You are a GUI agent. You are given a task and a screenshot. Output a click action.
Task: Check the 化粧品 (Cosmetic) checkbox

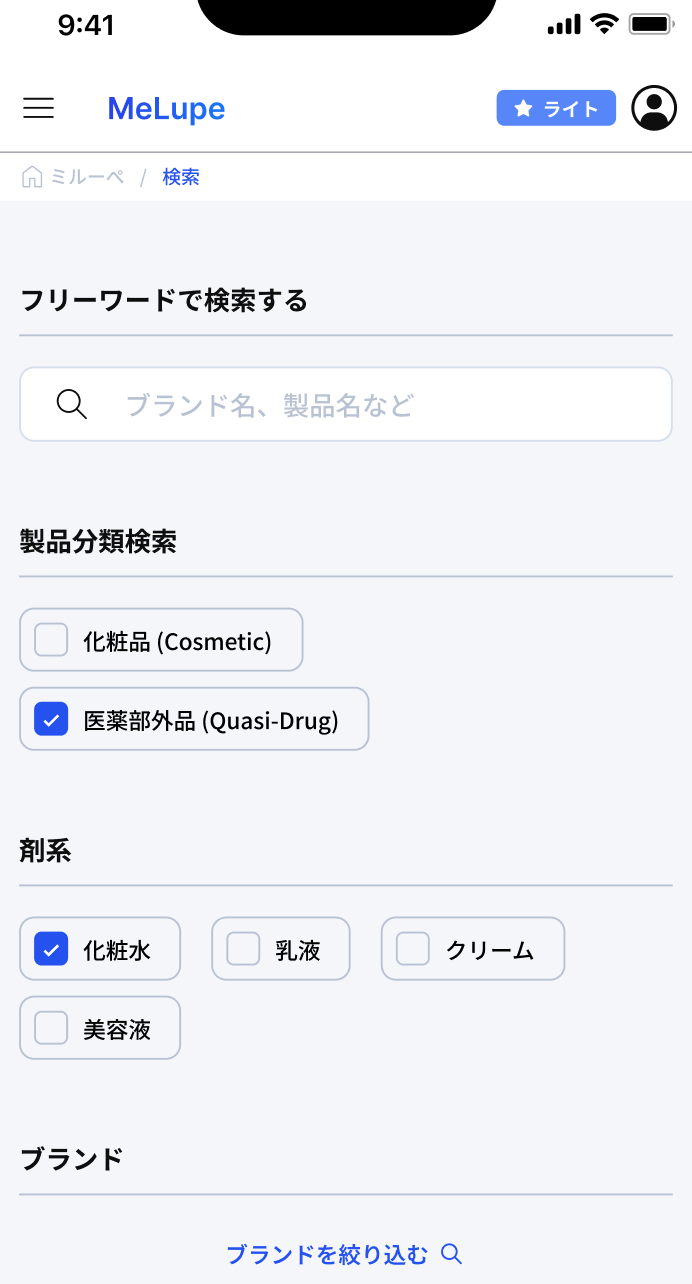pos(51,640)
